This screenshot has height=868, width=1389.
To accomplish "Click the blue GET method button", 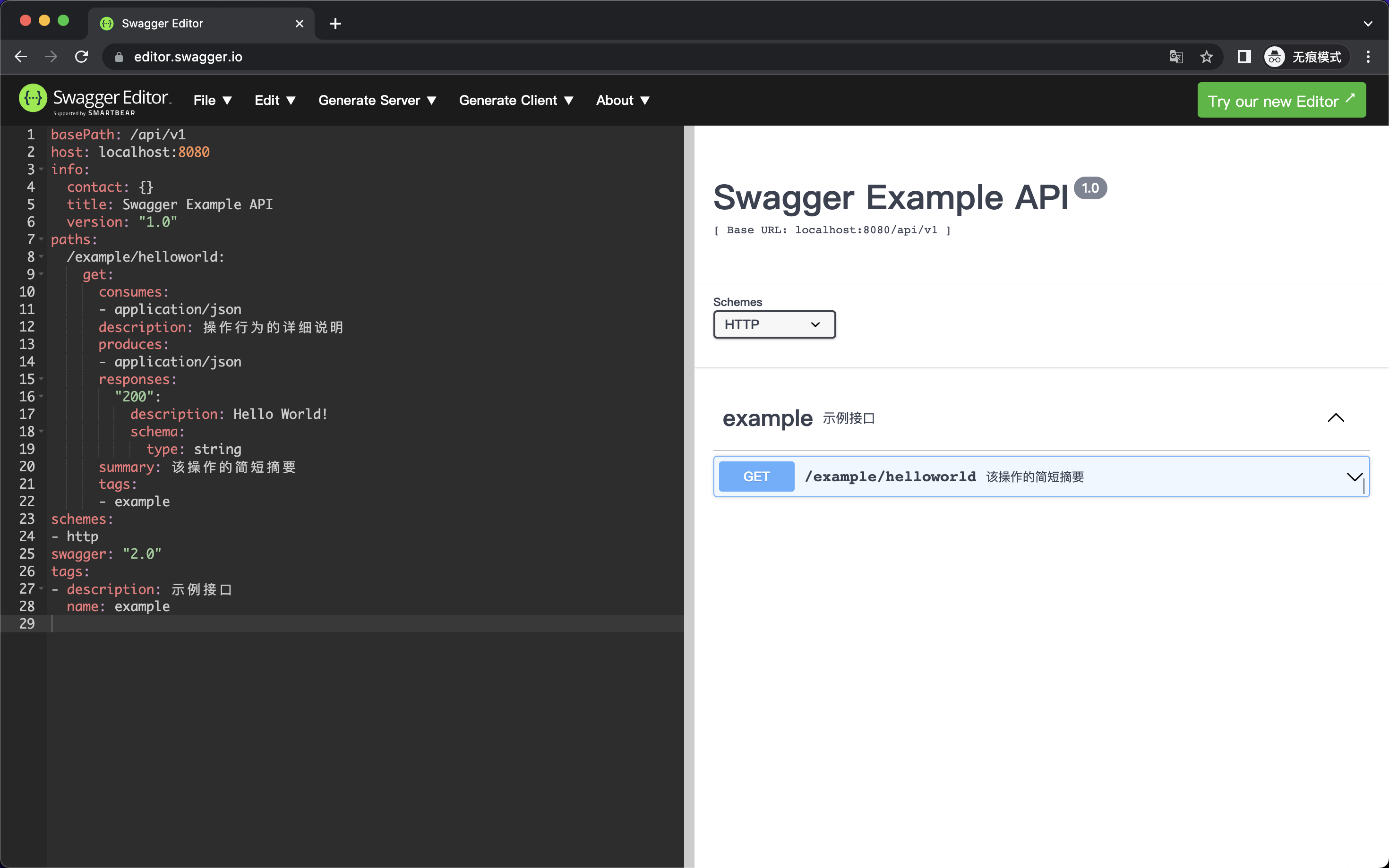I will (x=755, y=477).
